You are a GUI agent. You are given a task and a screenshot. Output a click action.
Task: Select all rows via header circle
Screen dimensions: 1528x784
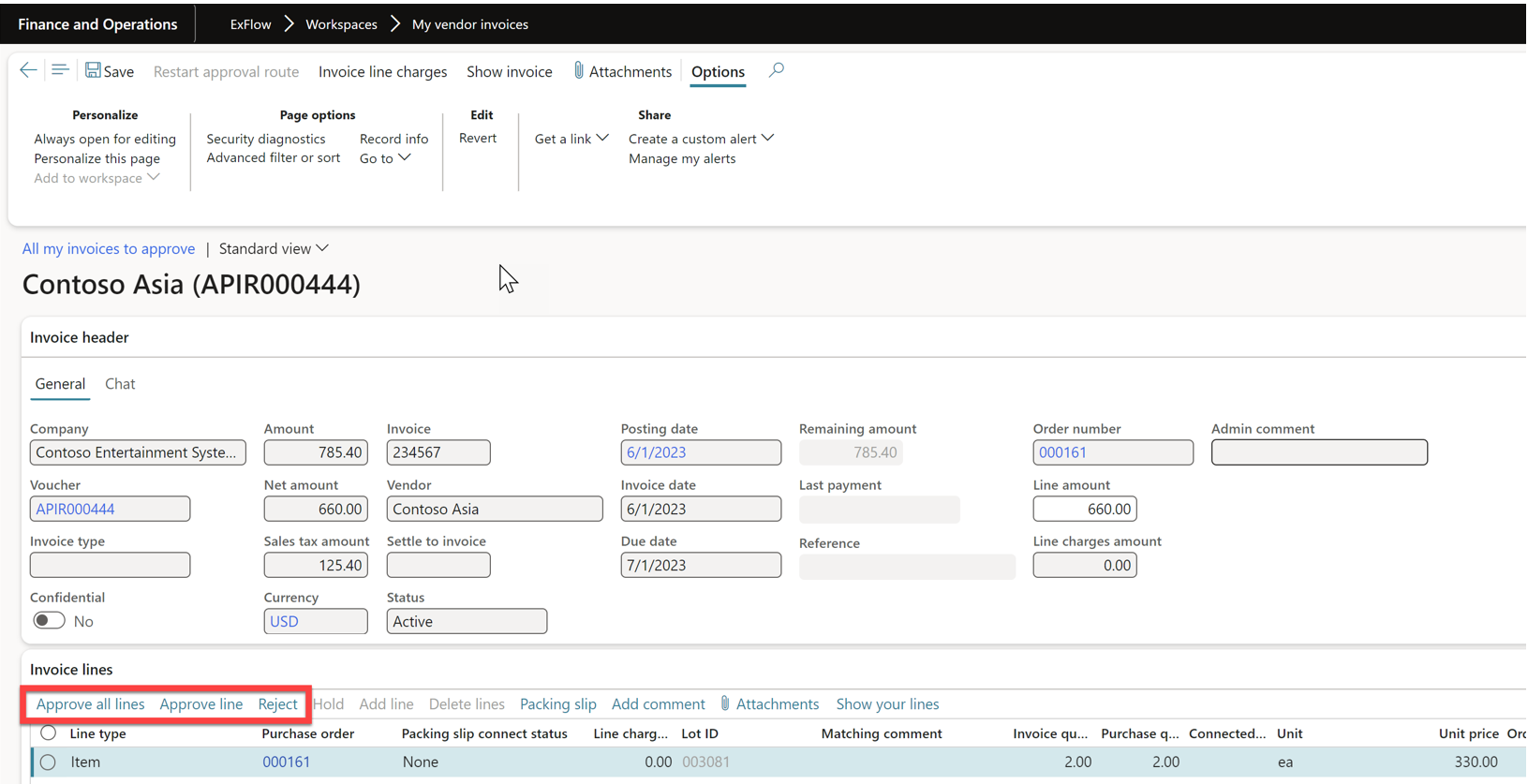click(48, 732)
